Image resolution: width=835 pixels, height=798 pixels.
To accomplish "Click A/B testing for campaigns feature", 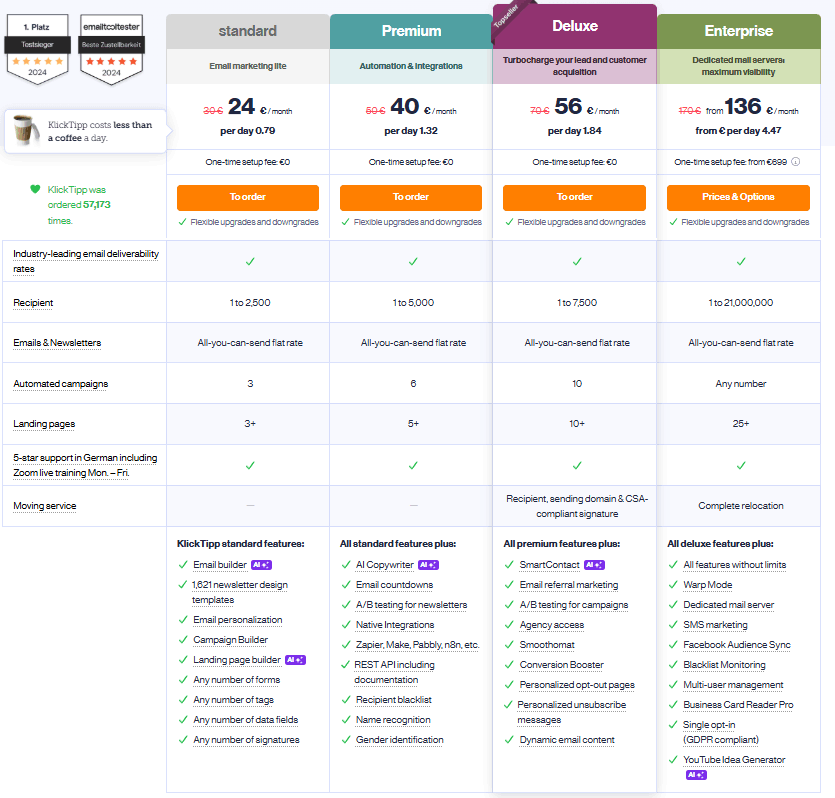I will click(574, 605).
